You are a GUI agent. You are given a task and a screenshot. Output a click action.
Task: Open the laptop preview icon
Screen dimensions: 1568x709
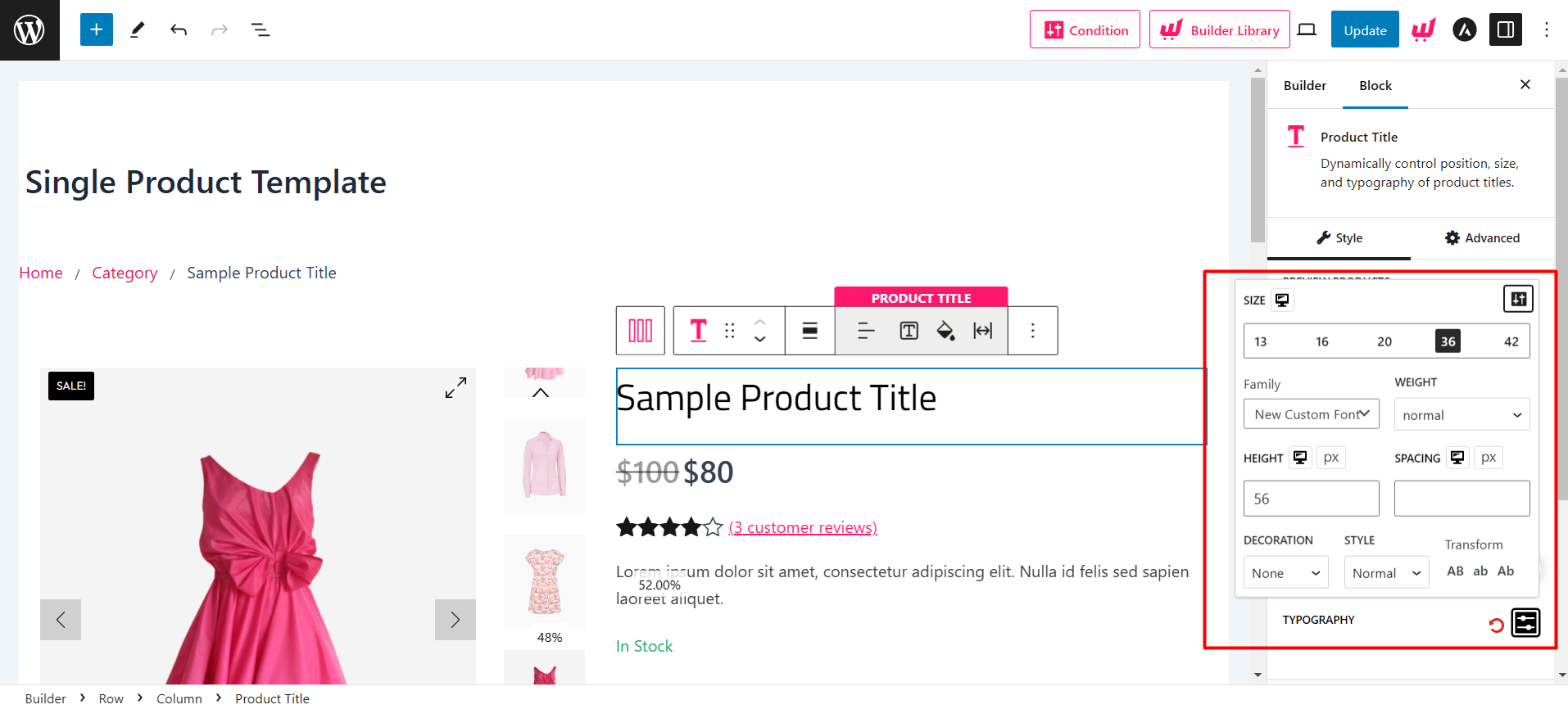coord(1307,30)
